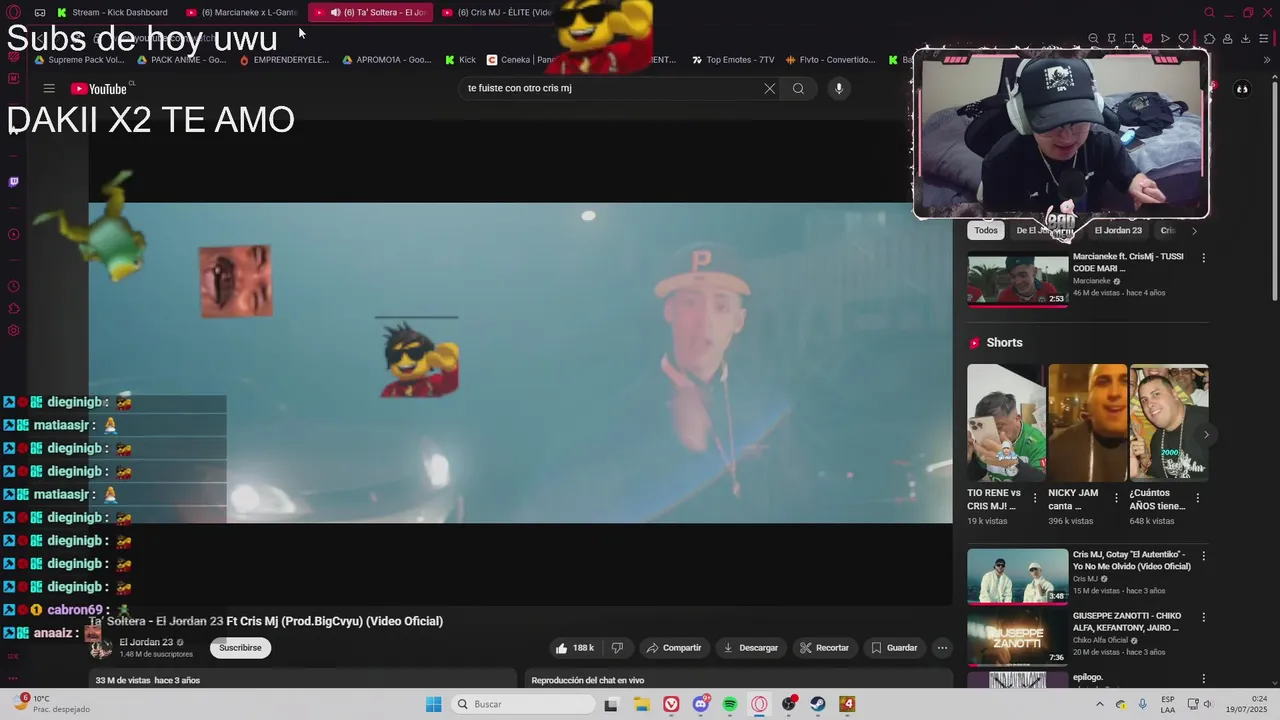The height and width of the screenshot is (720, 1280).
Task: Subscribe with the Suscribirse button
Action: pyautogui.click(x=240, y=648)
